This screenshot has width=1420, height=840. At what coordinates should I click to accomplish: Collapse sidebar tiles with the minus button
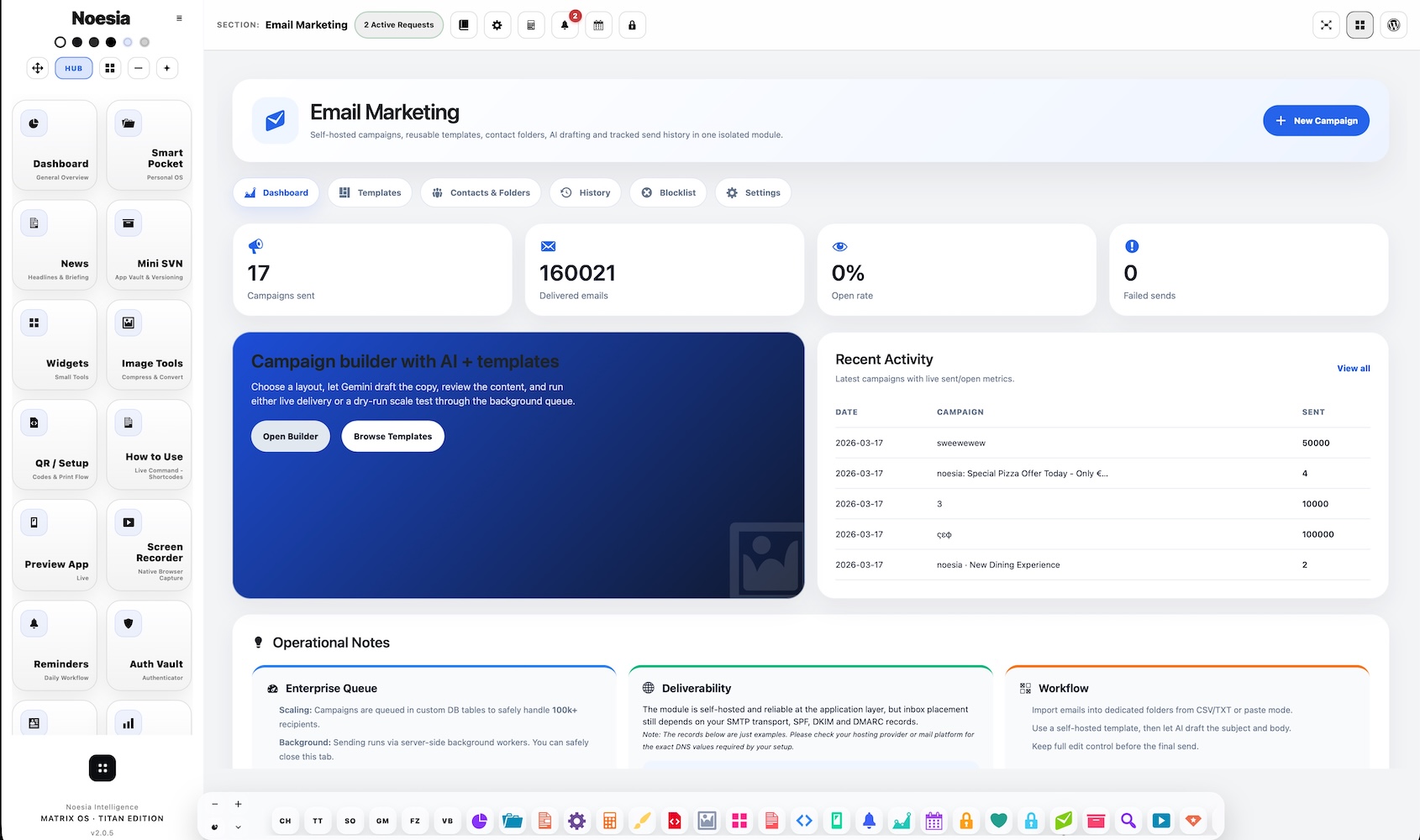[x=139, y=68]
